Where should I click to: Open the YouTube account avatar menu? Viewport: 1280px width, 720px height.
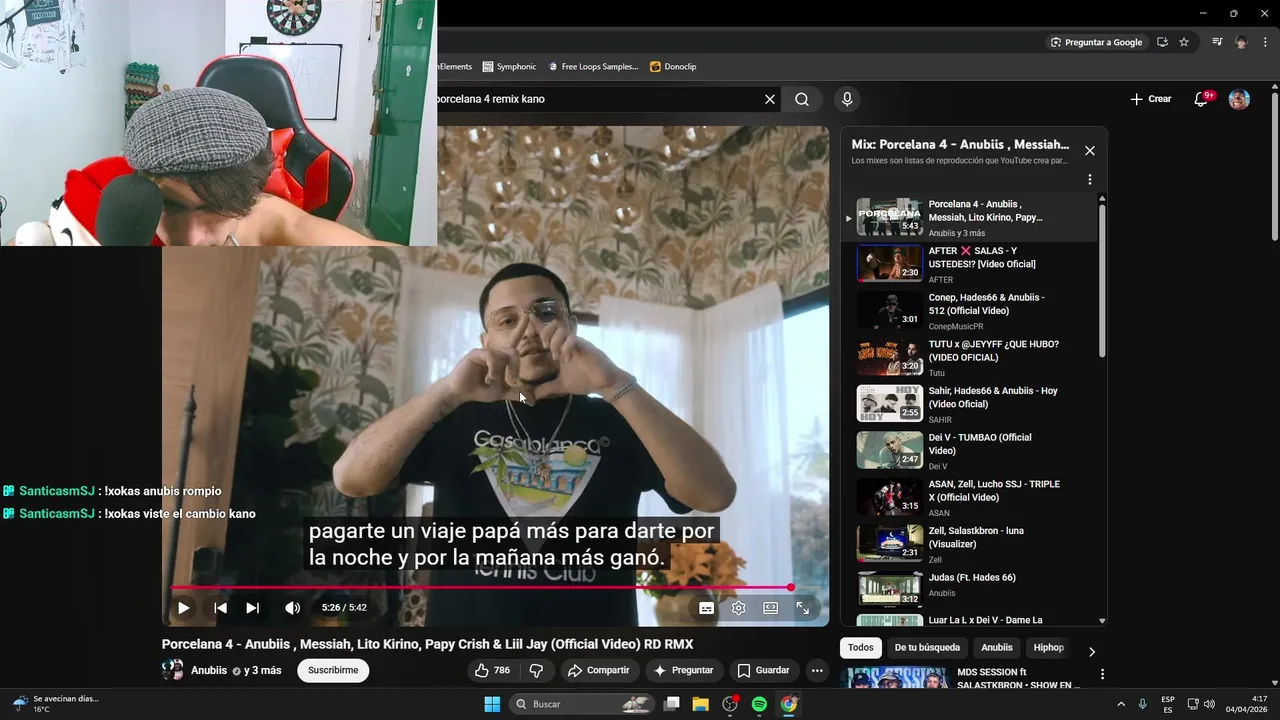coord(1239,99)
